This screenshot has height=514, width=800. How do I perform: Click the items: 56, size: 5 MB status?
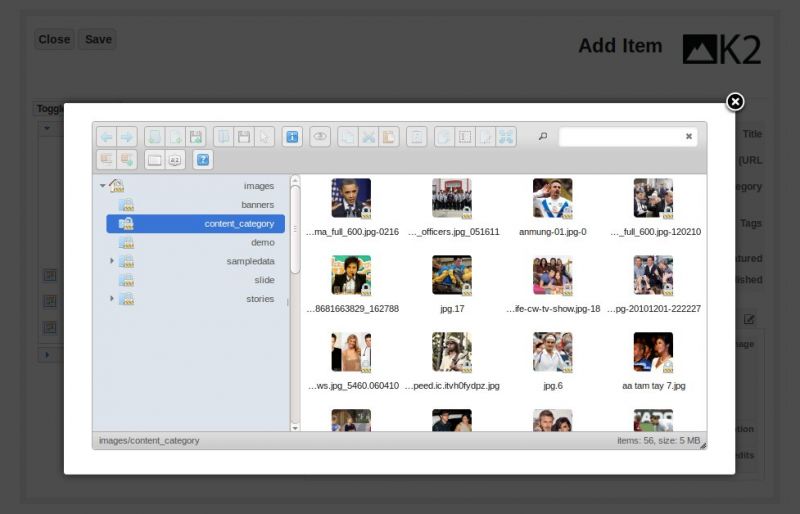pyautogui.click(x=658, y=440)
